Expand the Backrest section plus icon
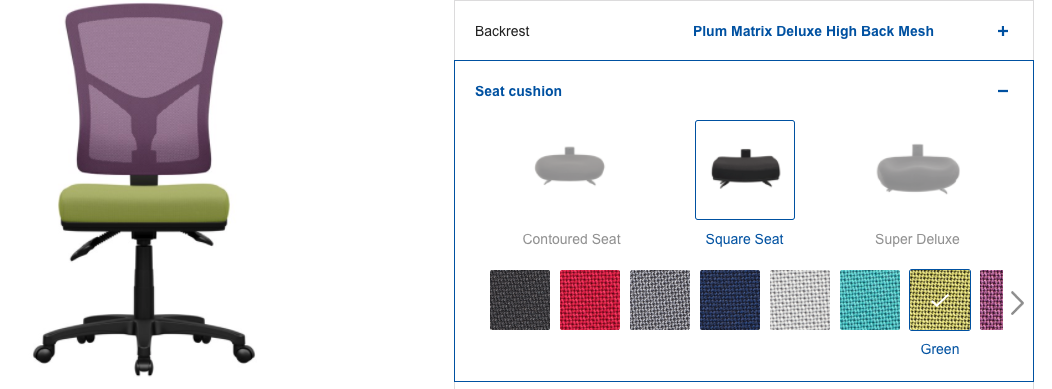Screen dimensions: 1052x389 (x=1002, y=31)
